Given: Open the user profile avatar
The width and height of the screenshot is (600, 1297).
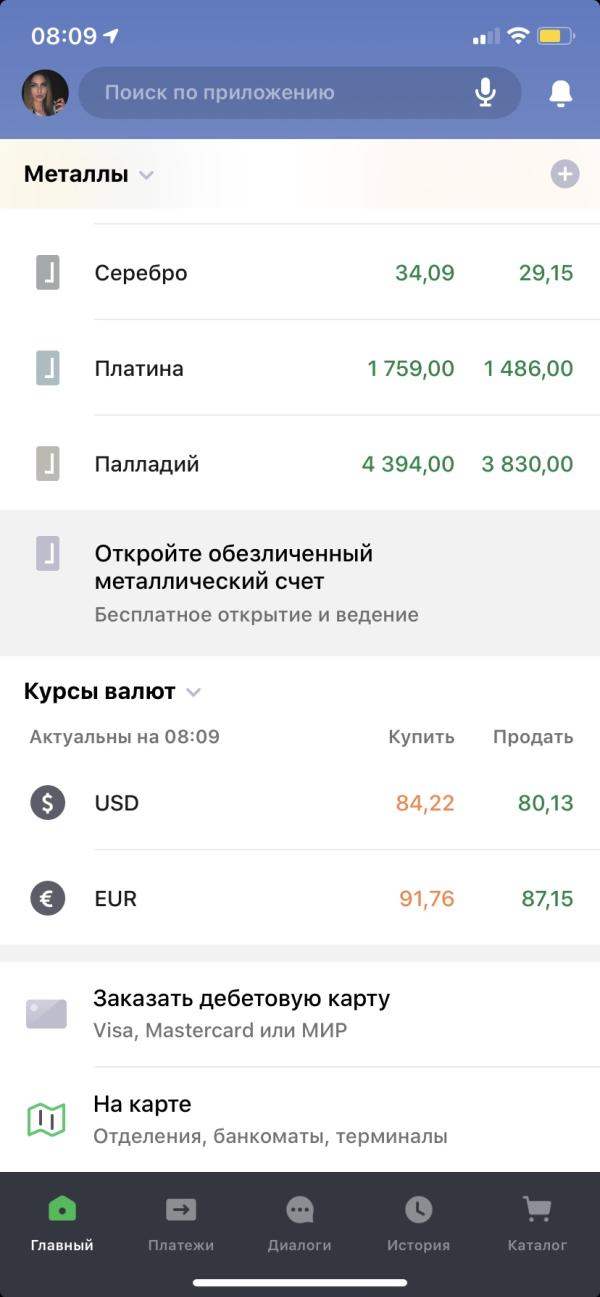Looking at the screenshot, I should pyautogui.click(x=45, y=93).
